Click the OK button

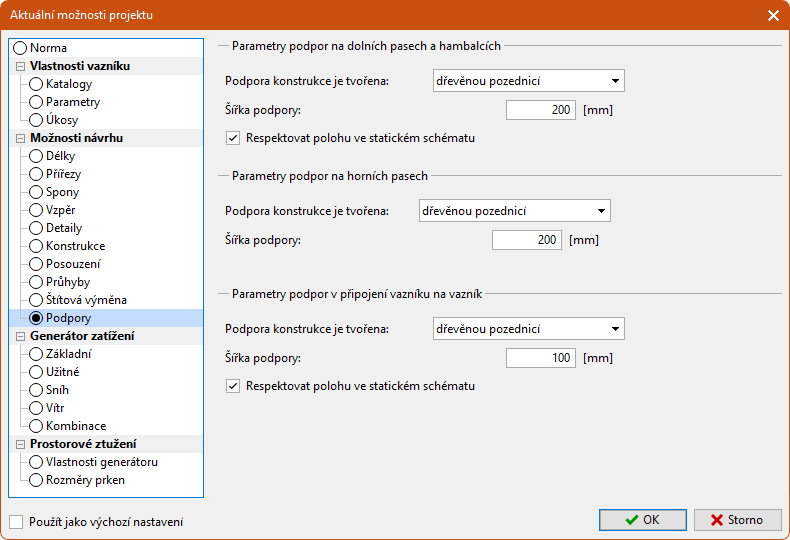click(x=642, y=520)
